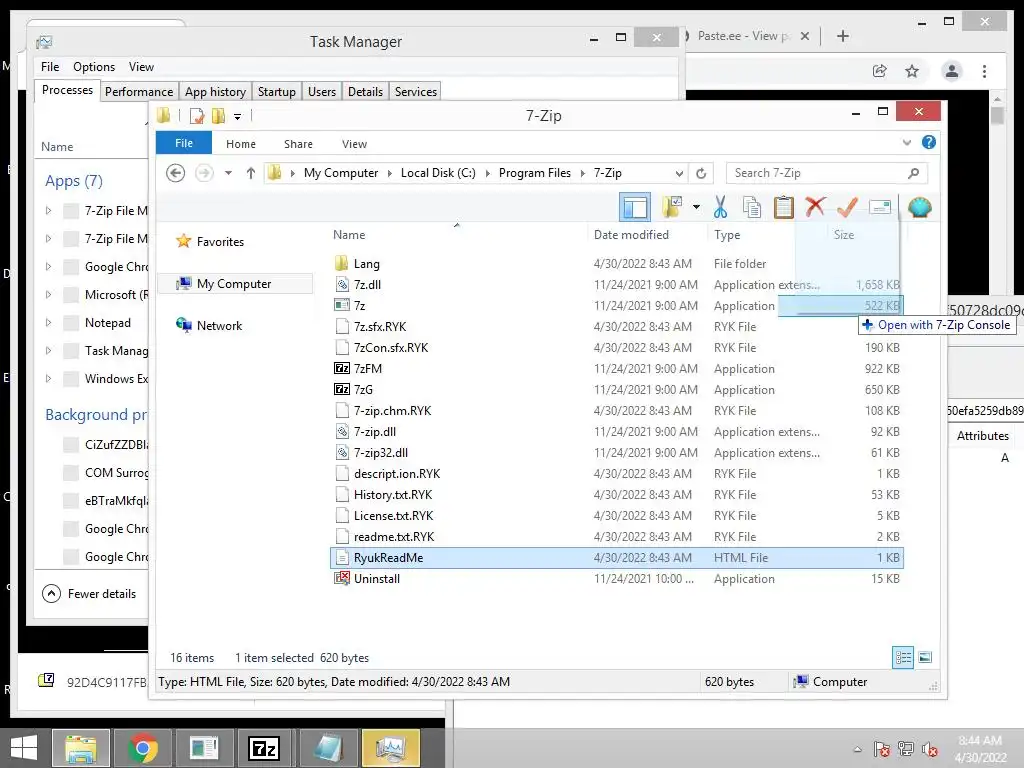Click the Copy icon in Explorer toolbar
This screenshot has width=1024, height=768.
click(x=752, y=207)
